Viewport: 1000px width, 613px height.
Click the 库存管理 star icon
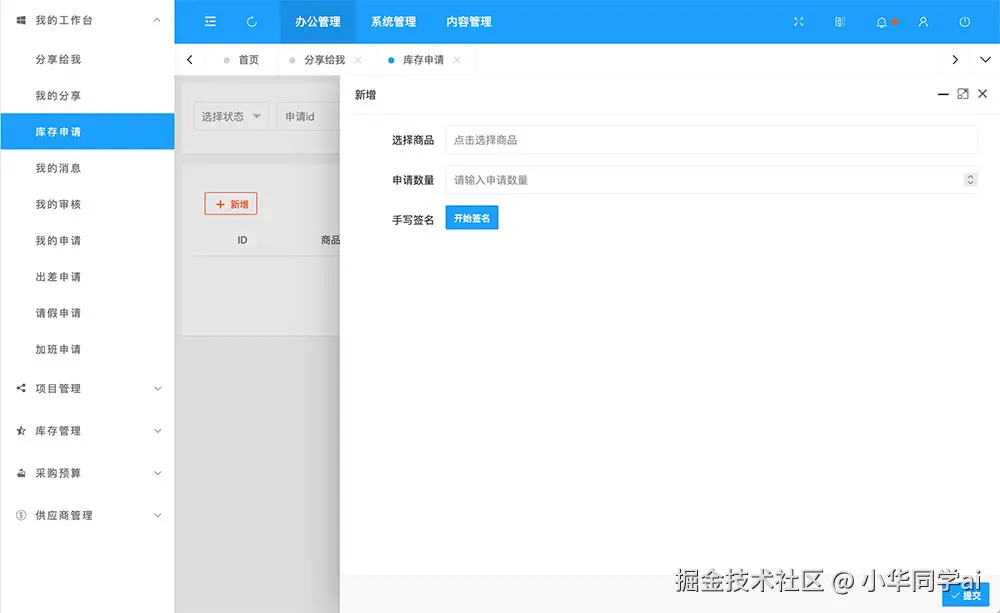tap(21, 431)
